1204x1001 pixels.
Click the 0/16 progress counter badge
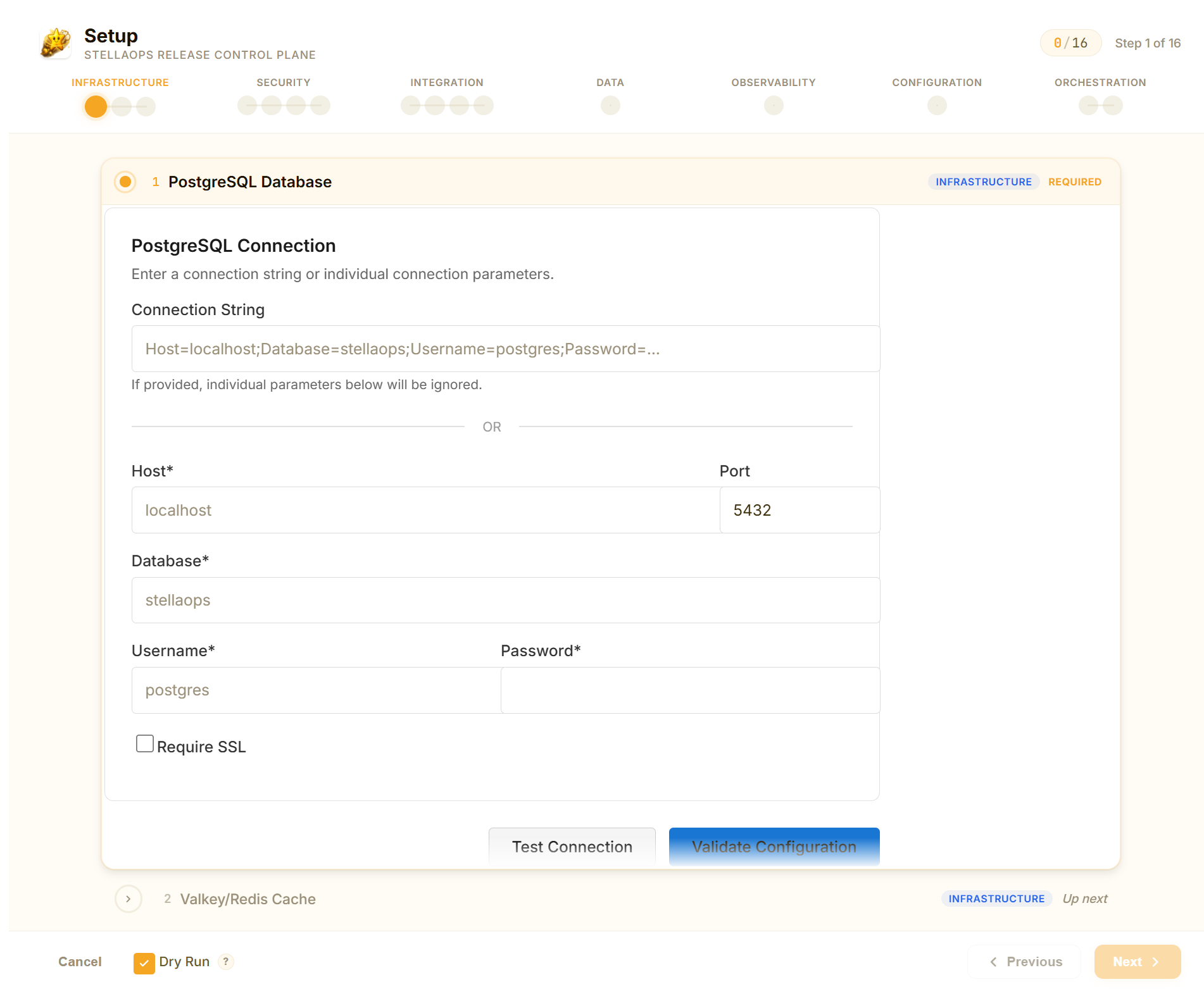click(1070, 43)
